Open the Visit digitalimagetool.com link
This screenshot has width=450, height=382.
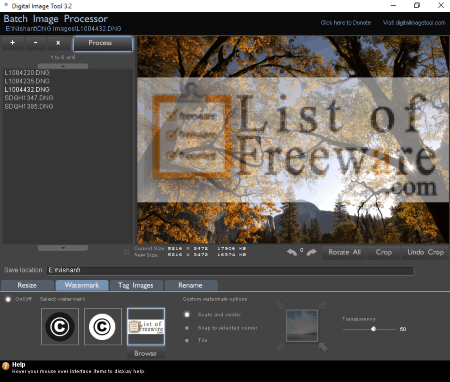(414, 23)
